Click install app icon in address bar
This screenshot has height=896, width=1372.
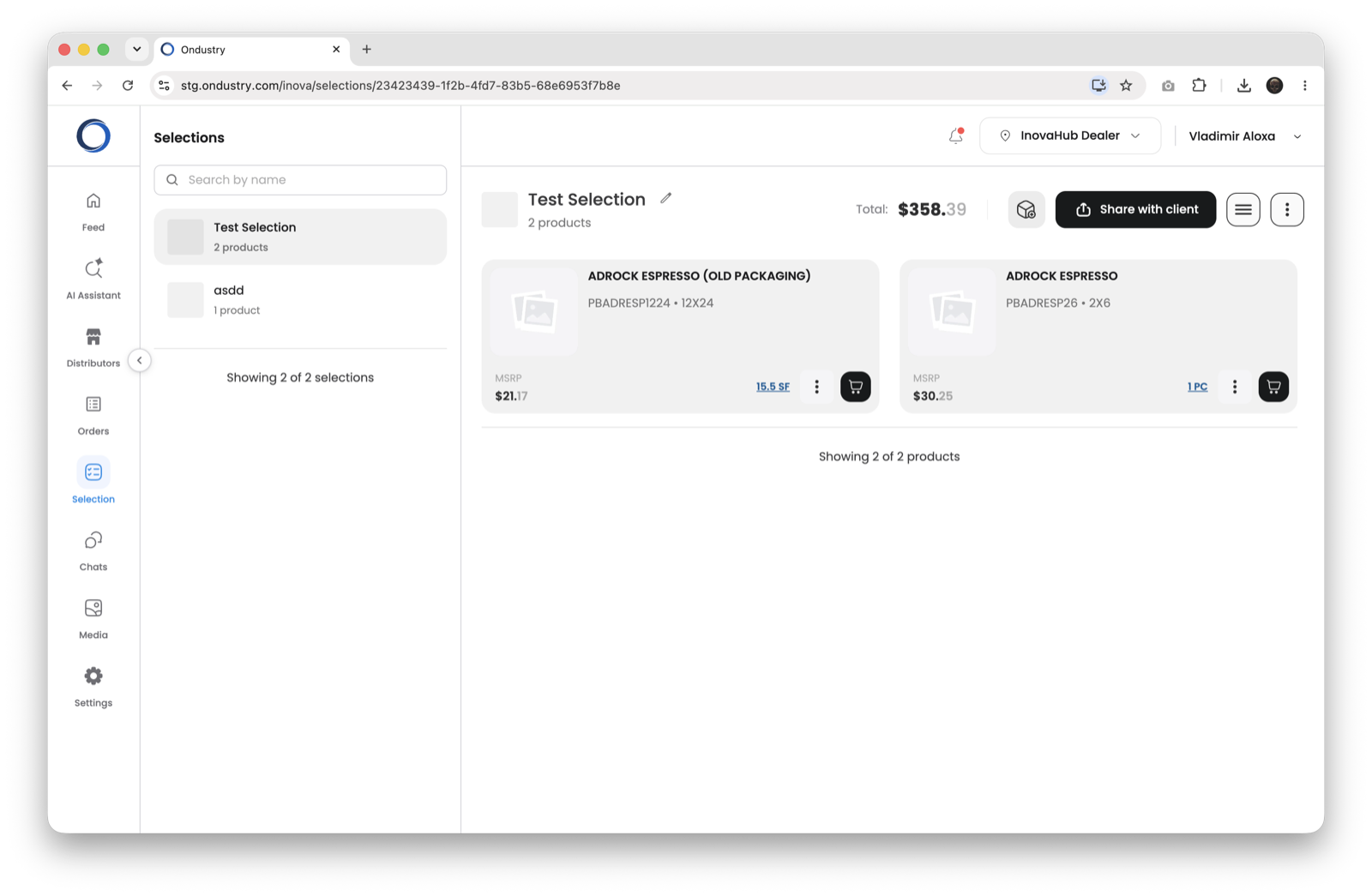[1098, 86]
